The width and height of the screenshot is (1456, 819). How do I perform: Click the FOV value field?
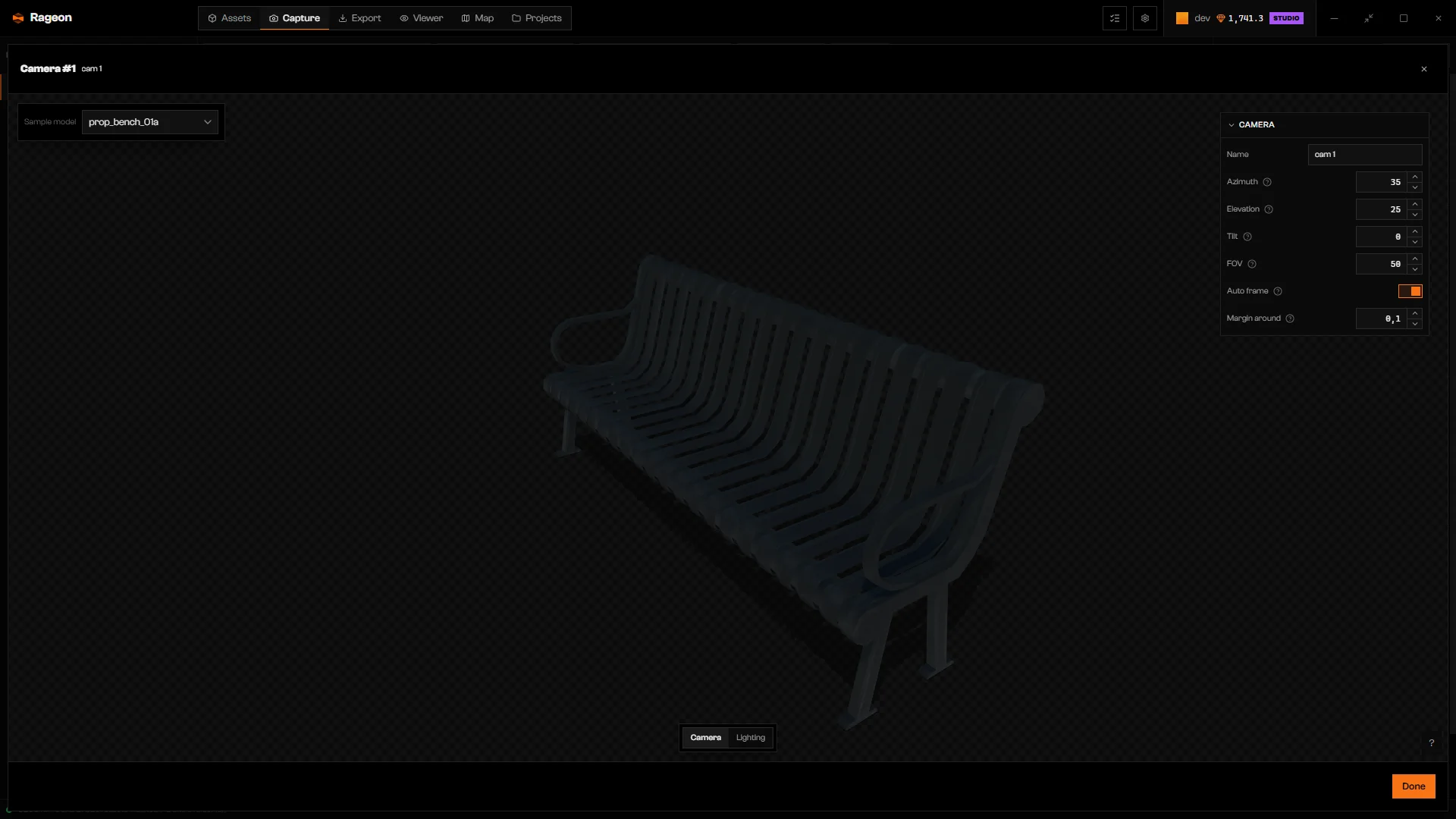[x=1381, y=264]
